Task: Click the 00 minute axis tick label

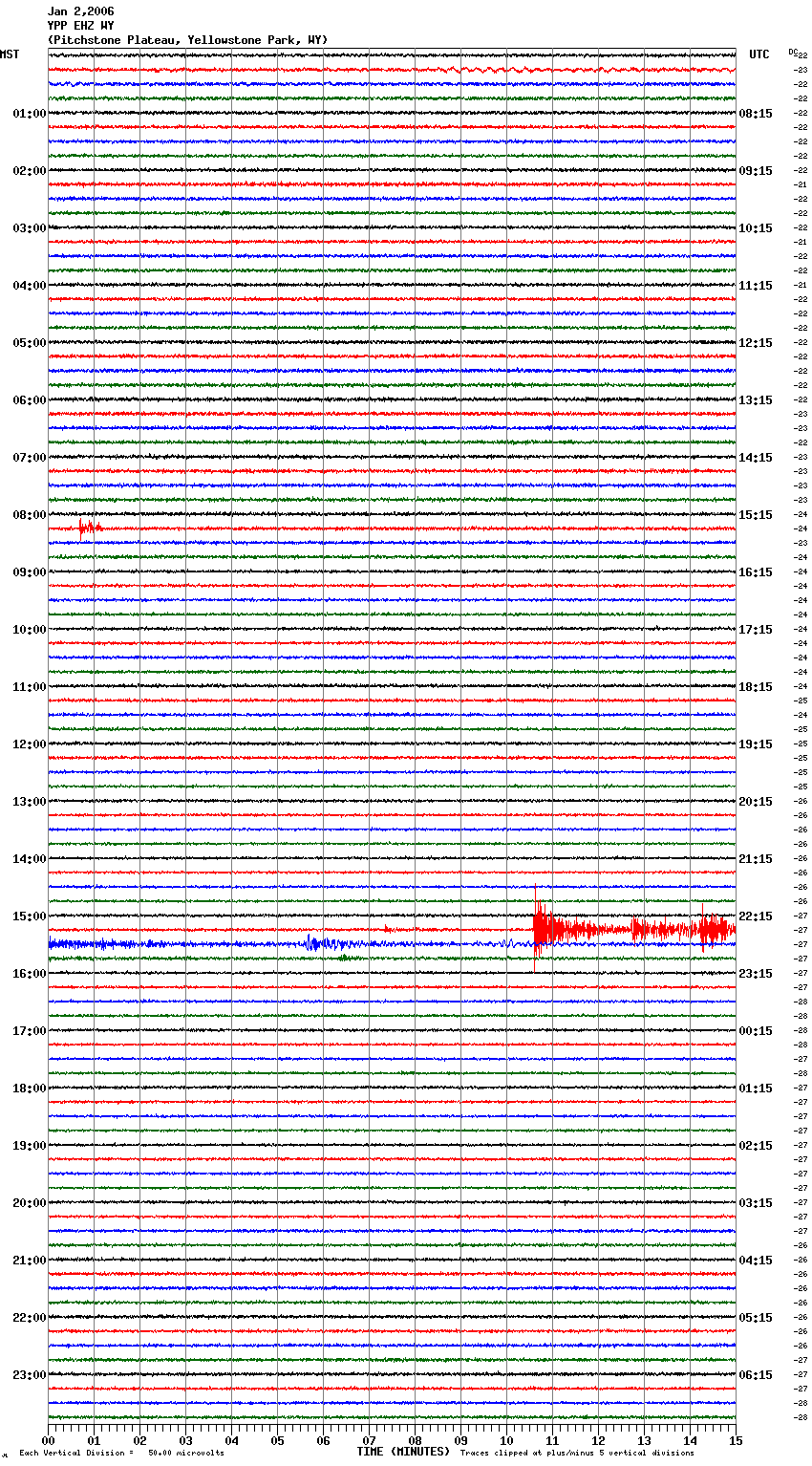Action: [48, 1440]
